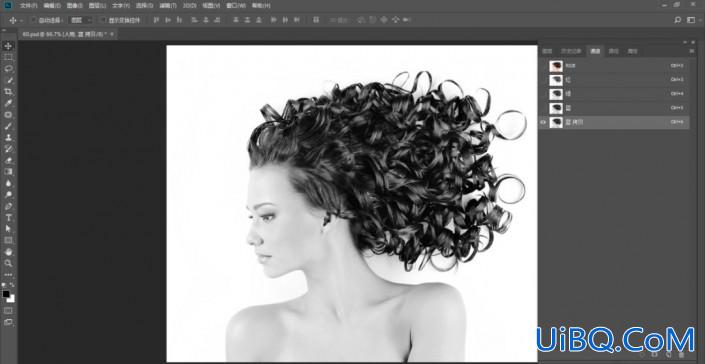Switch to the 通道 (Channels) panel tab
705x364 pixels.
pos(595,51)
